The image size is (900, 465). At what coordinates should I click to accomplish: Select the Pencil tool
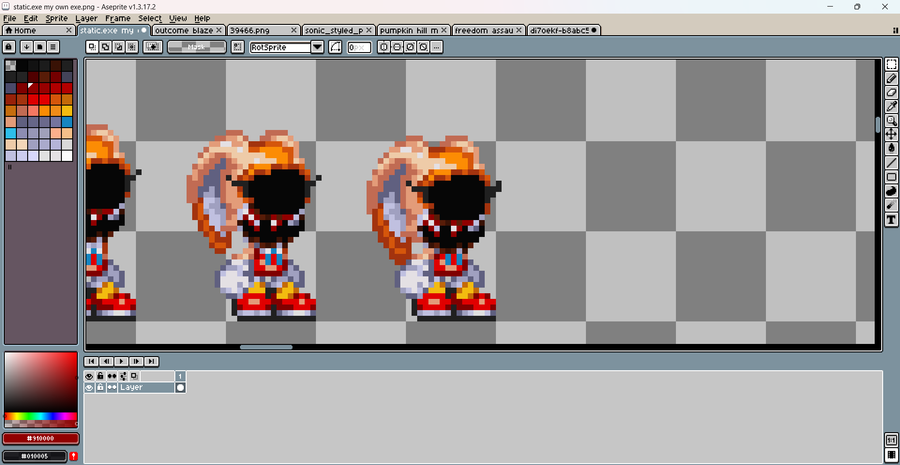click(x=891, y=78)
